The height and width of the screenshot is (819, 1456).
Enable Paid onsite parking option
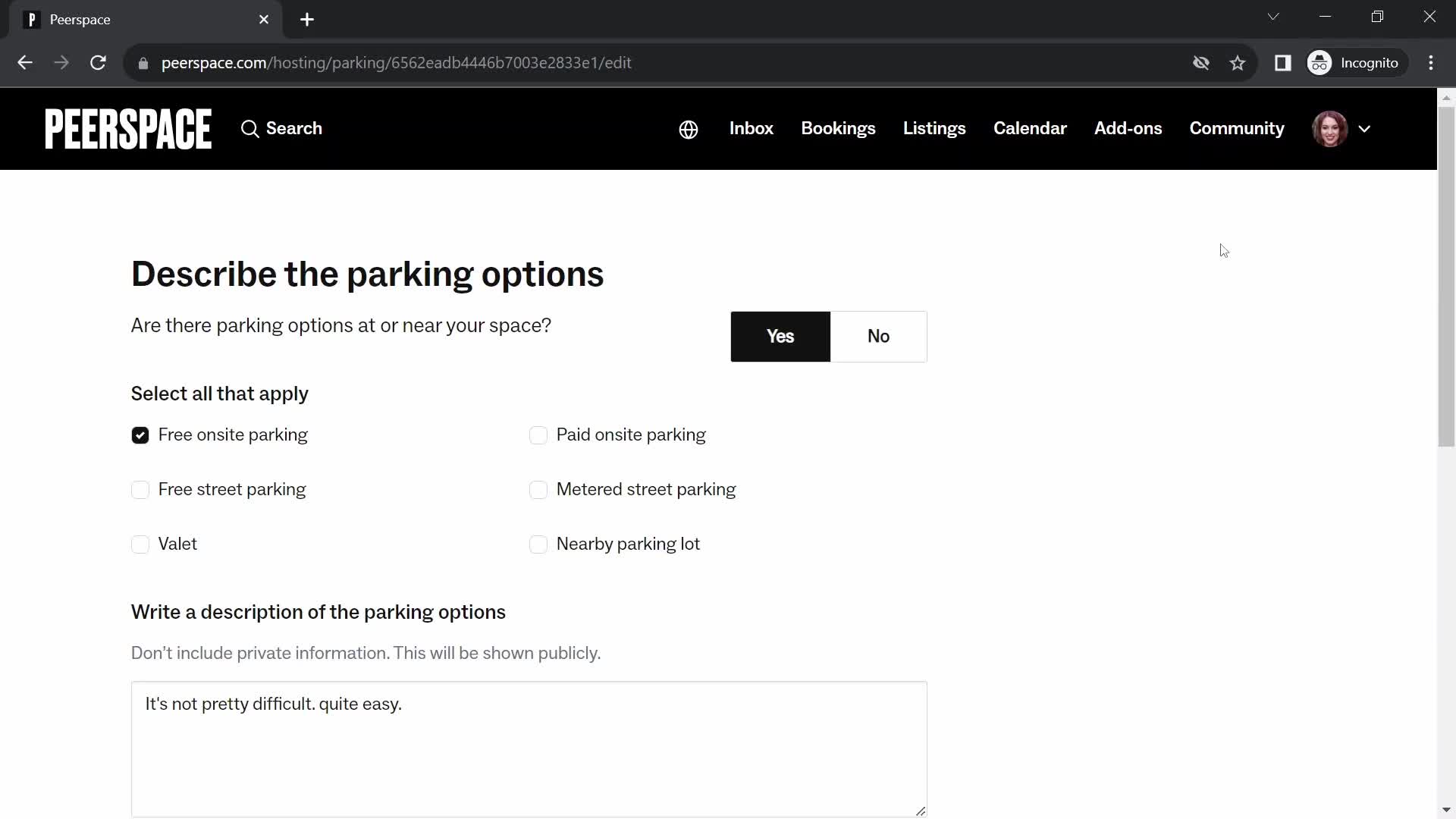[x=538, y=434]
